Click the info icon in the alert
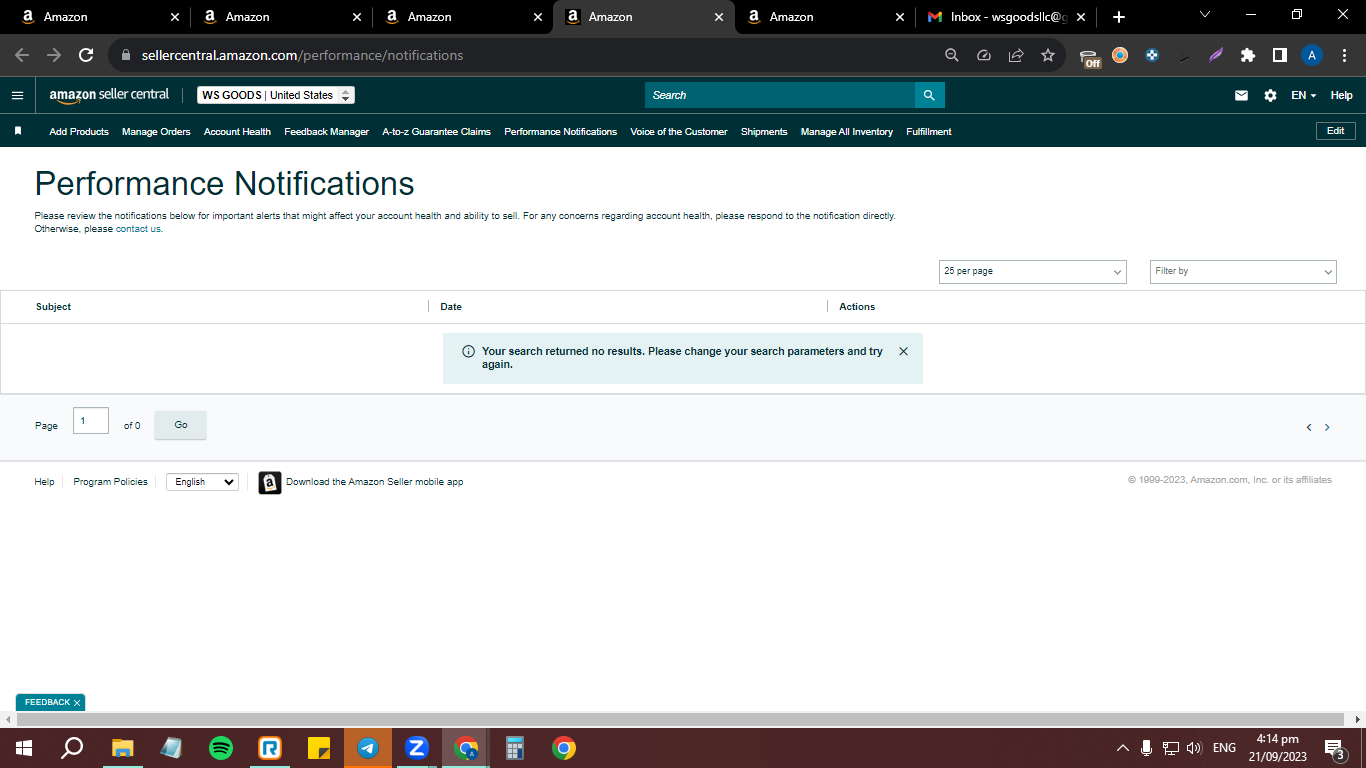 [x=468, y=352]
